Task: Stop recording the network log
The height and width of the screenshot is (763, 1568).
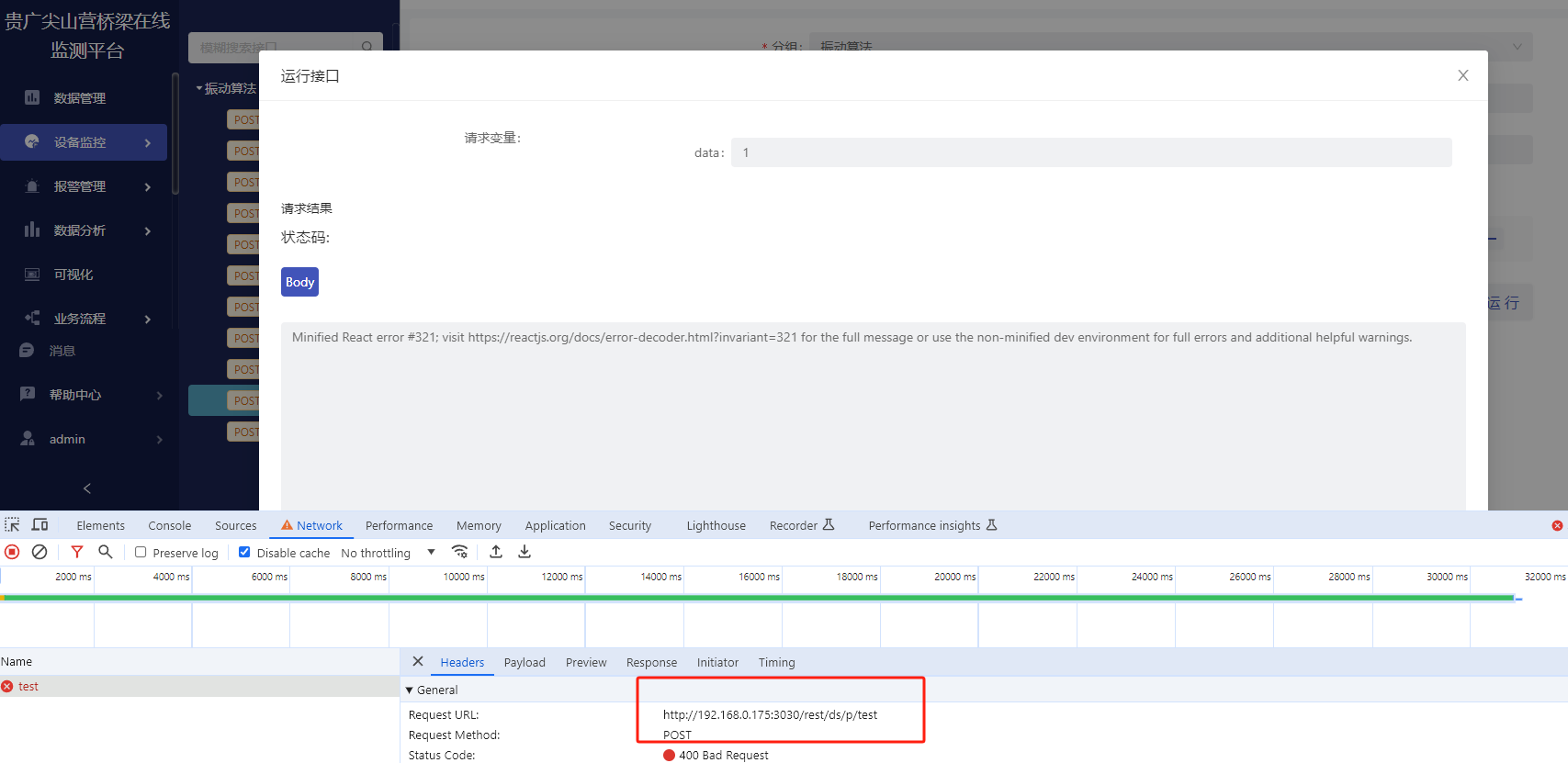Action: [x=12, y=552]
